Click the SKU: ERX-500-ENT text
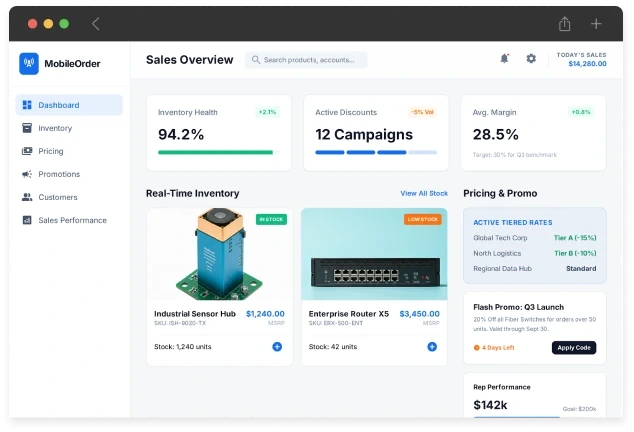 click(336, 323)
